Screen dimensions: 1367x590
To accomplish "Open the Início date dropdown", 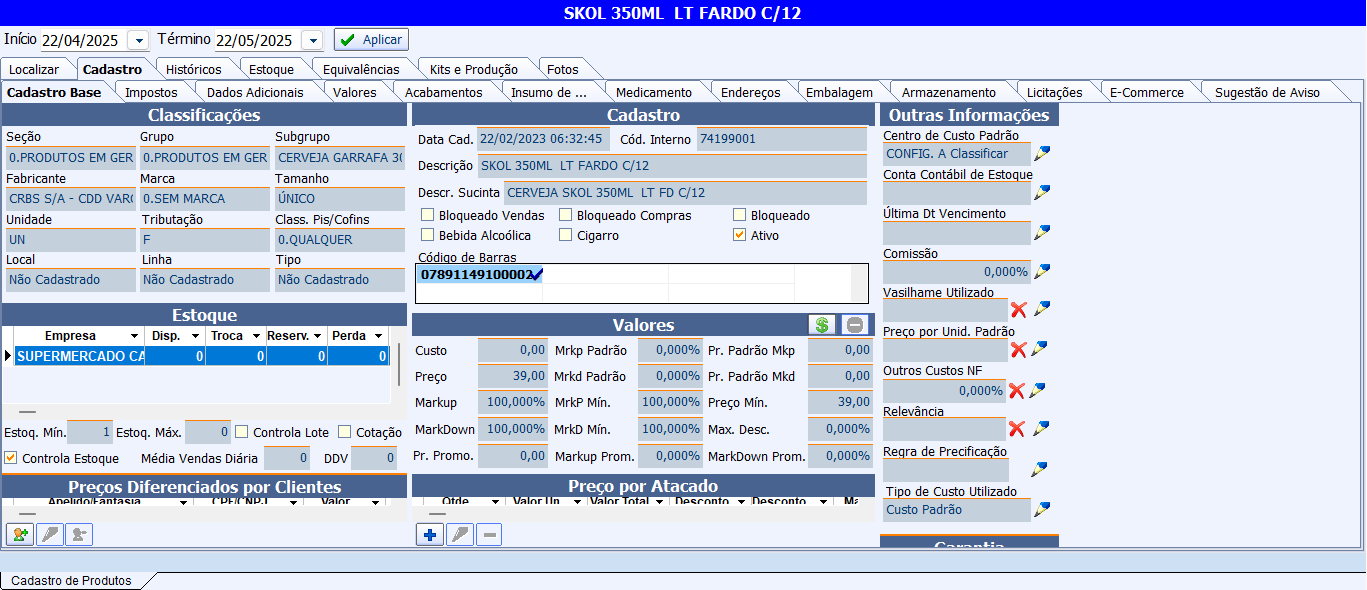I will pos(138,40).
